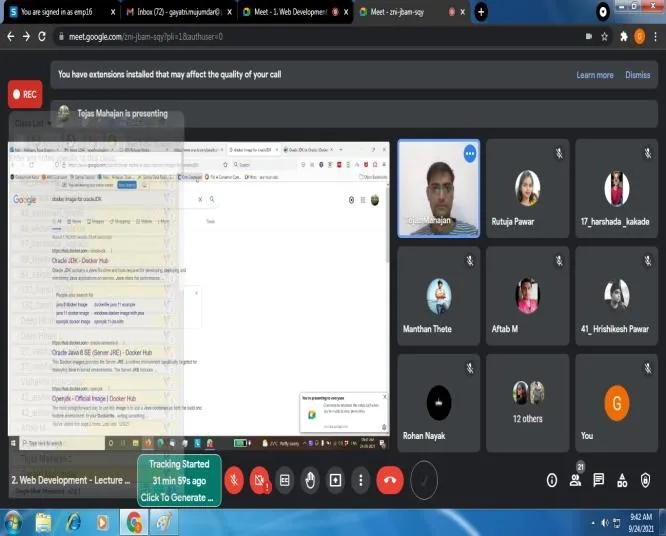The width and height of the screenshot is (666, 536).
Task: Open options on Tejas Mahajan's tile
Action: 470,154
